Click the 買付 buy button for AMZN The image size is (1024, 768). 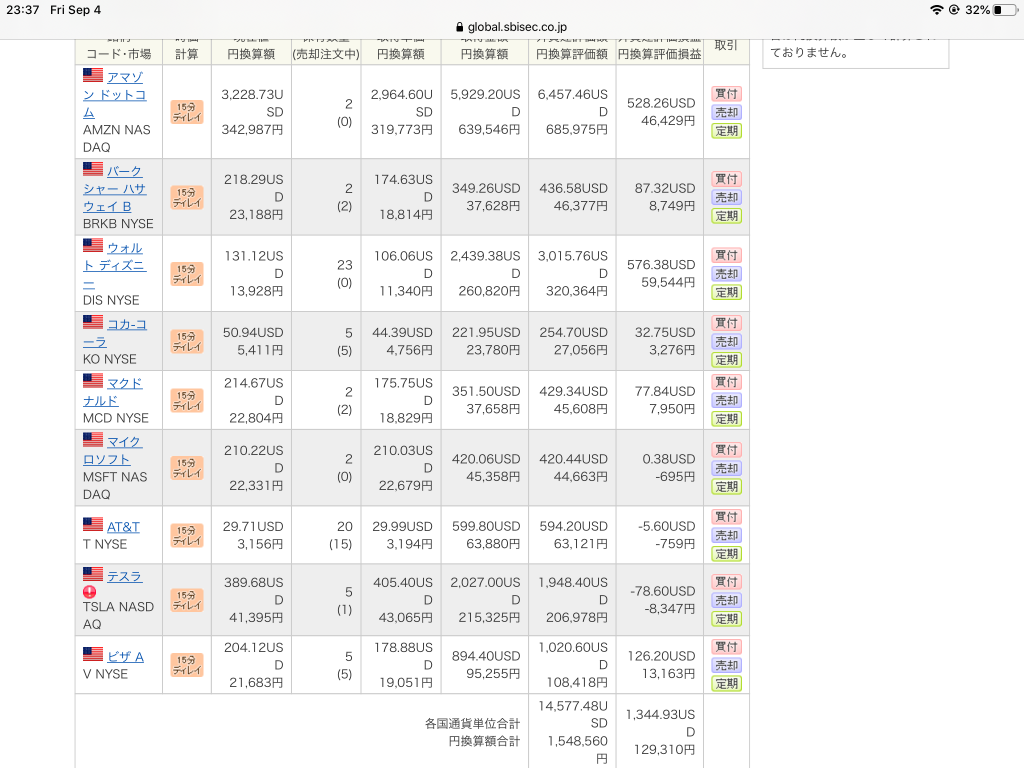(726, 94)
